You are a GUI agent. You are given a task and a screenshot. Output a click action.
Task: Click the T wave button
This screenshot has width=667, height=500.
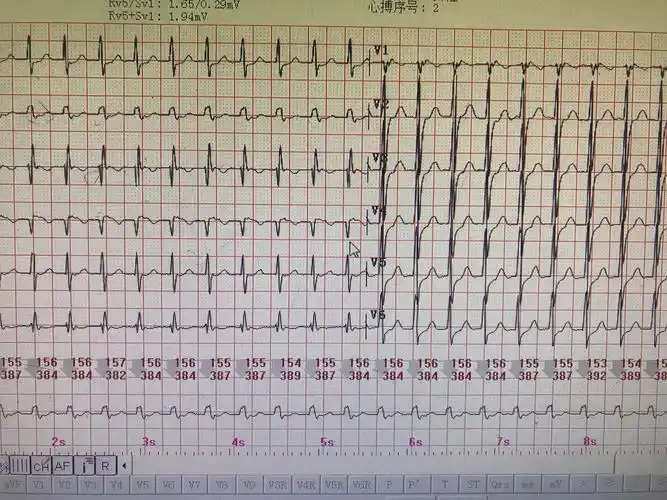coord(445,485)
